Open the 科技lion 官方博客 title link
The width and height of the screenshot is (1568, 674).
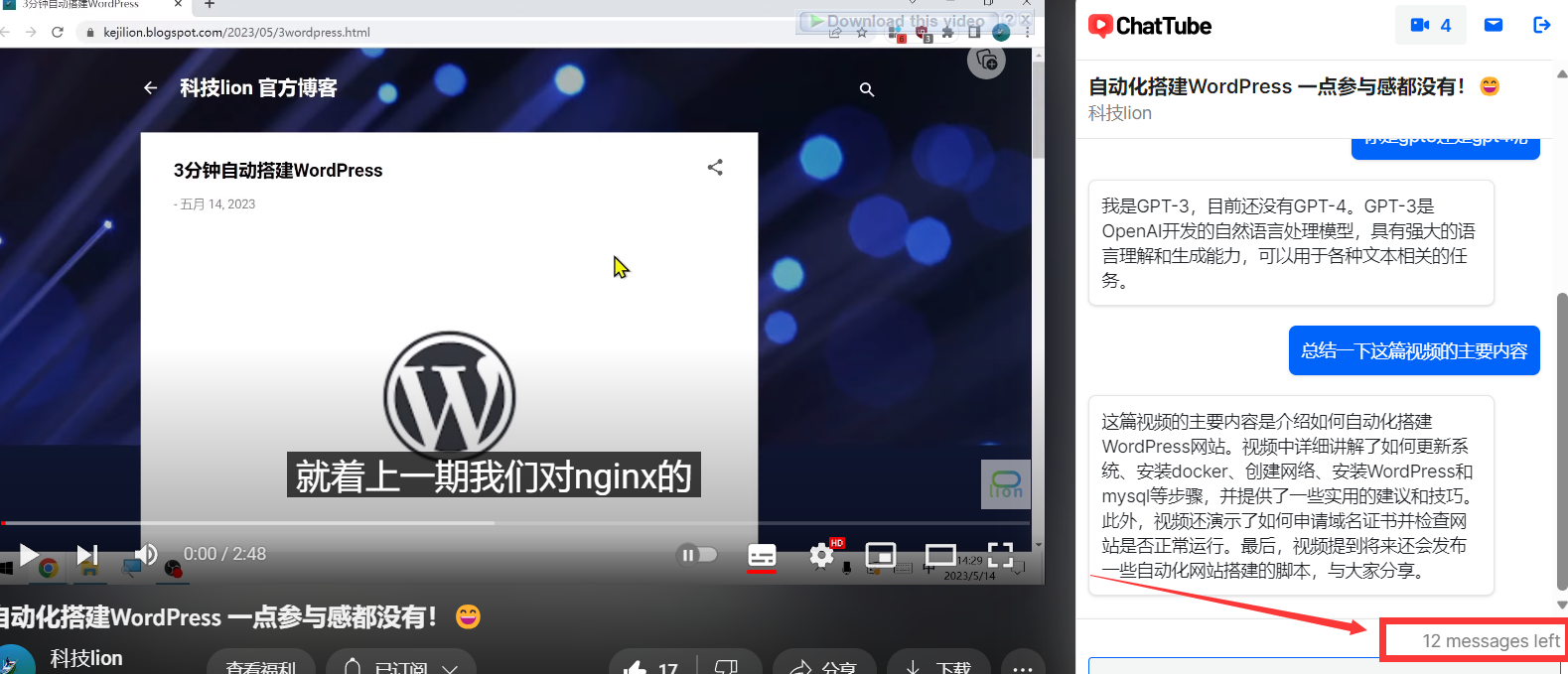click(258, 88)
